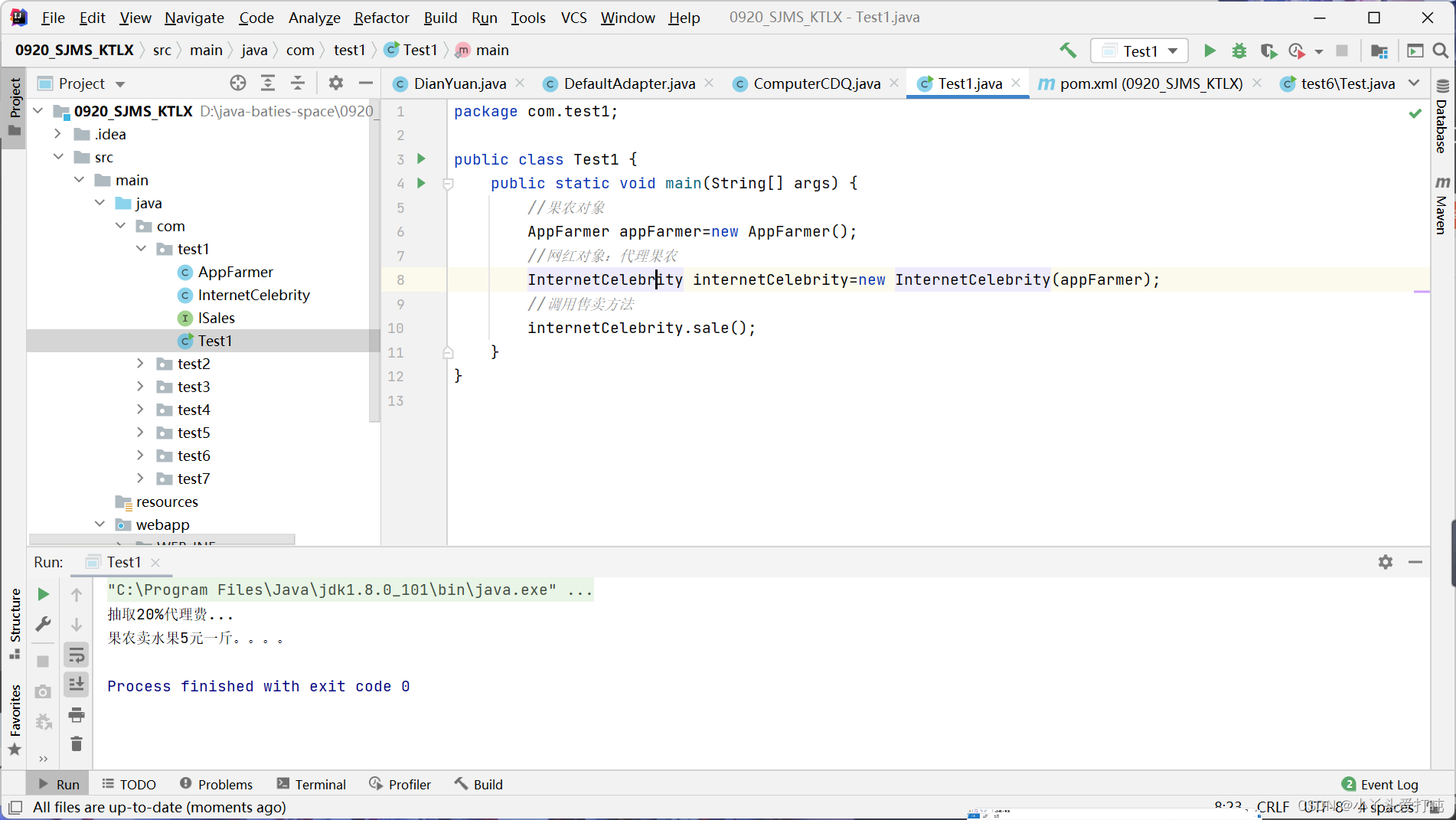Collapse the webapp folder
This screenshot has height=820, width=1456.
pos(100,524)
